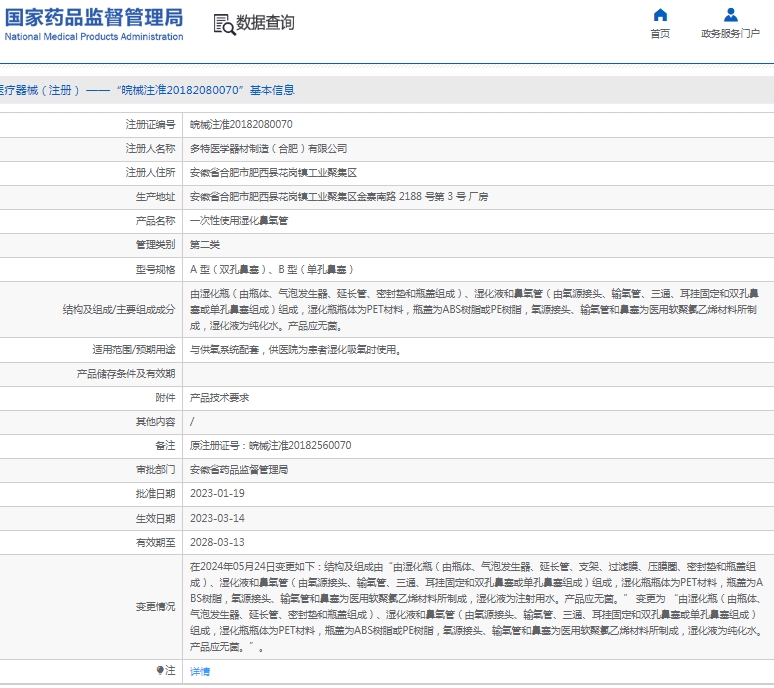
Task: Select effective date 2023-03-14
Action: [x=217, y=518]
